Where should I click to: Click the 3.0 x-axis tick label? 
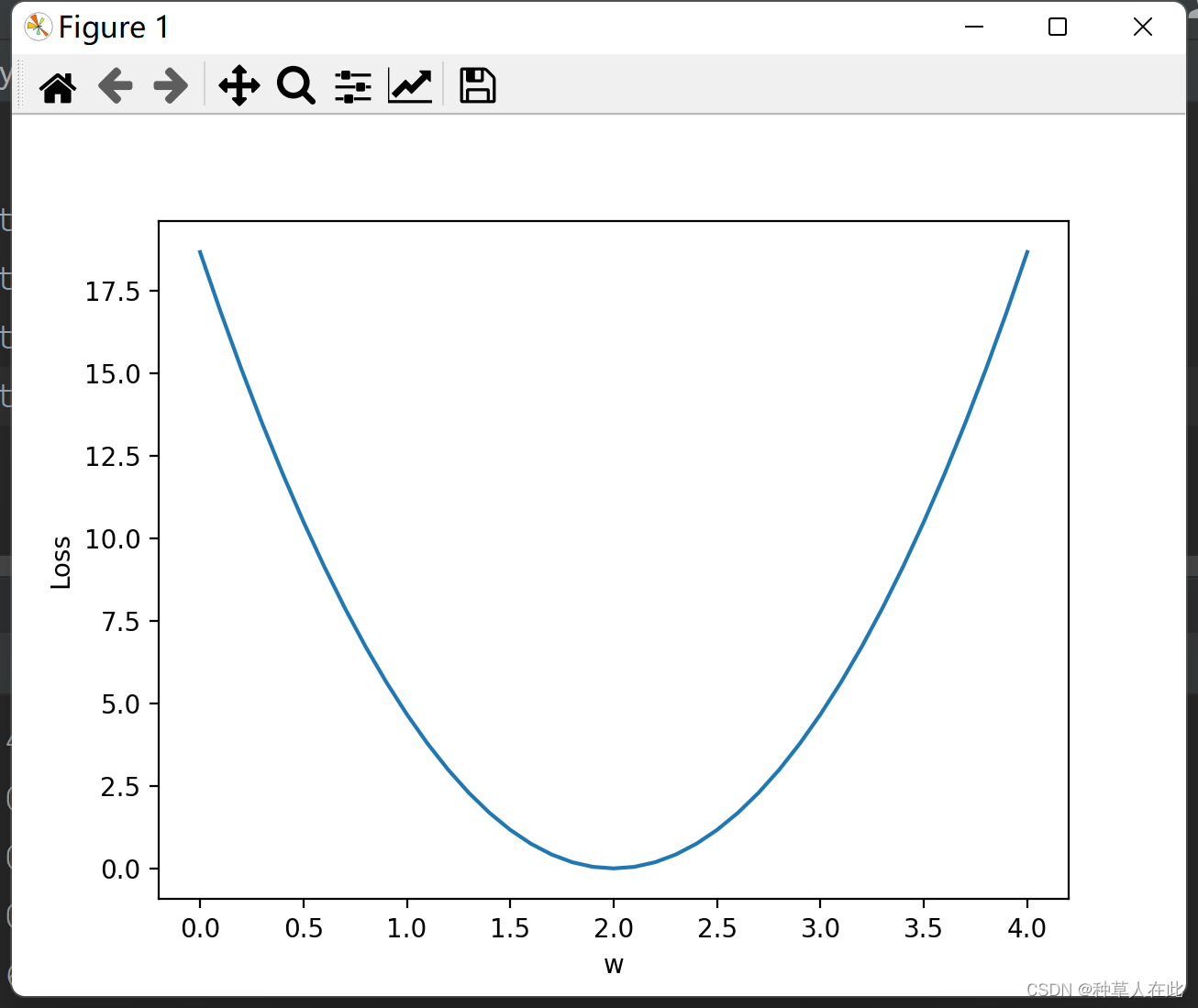820,928
